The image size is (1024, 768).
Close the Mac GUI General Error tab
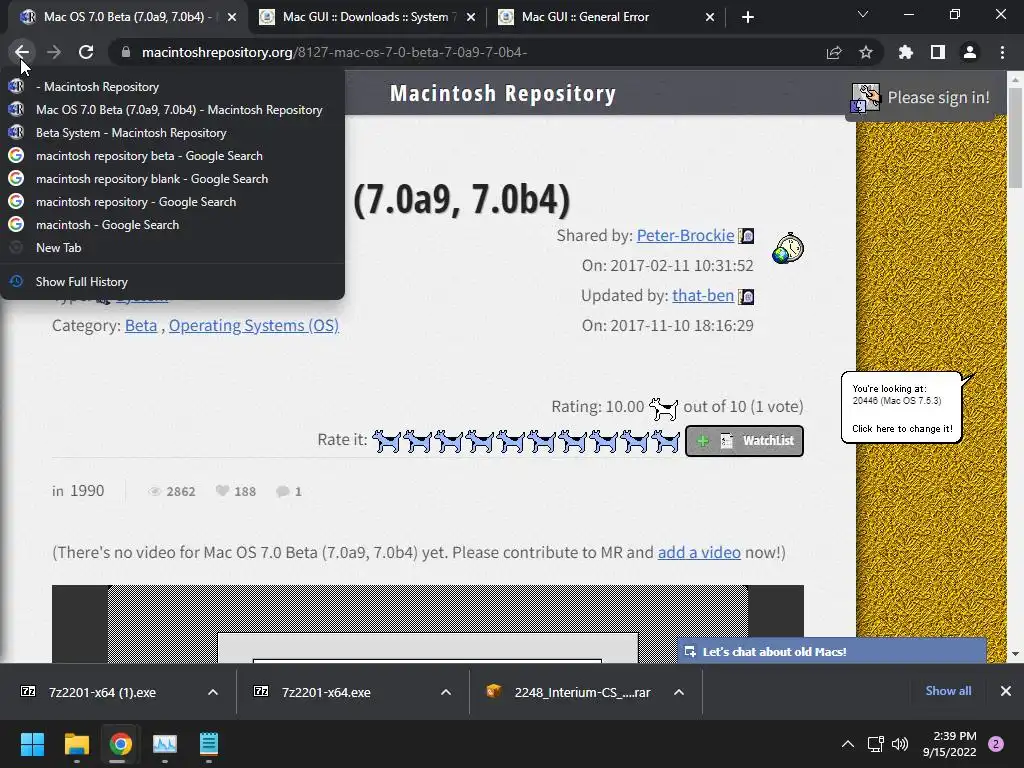click(x=710, y=17)
